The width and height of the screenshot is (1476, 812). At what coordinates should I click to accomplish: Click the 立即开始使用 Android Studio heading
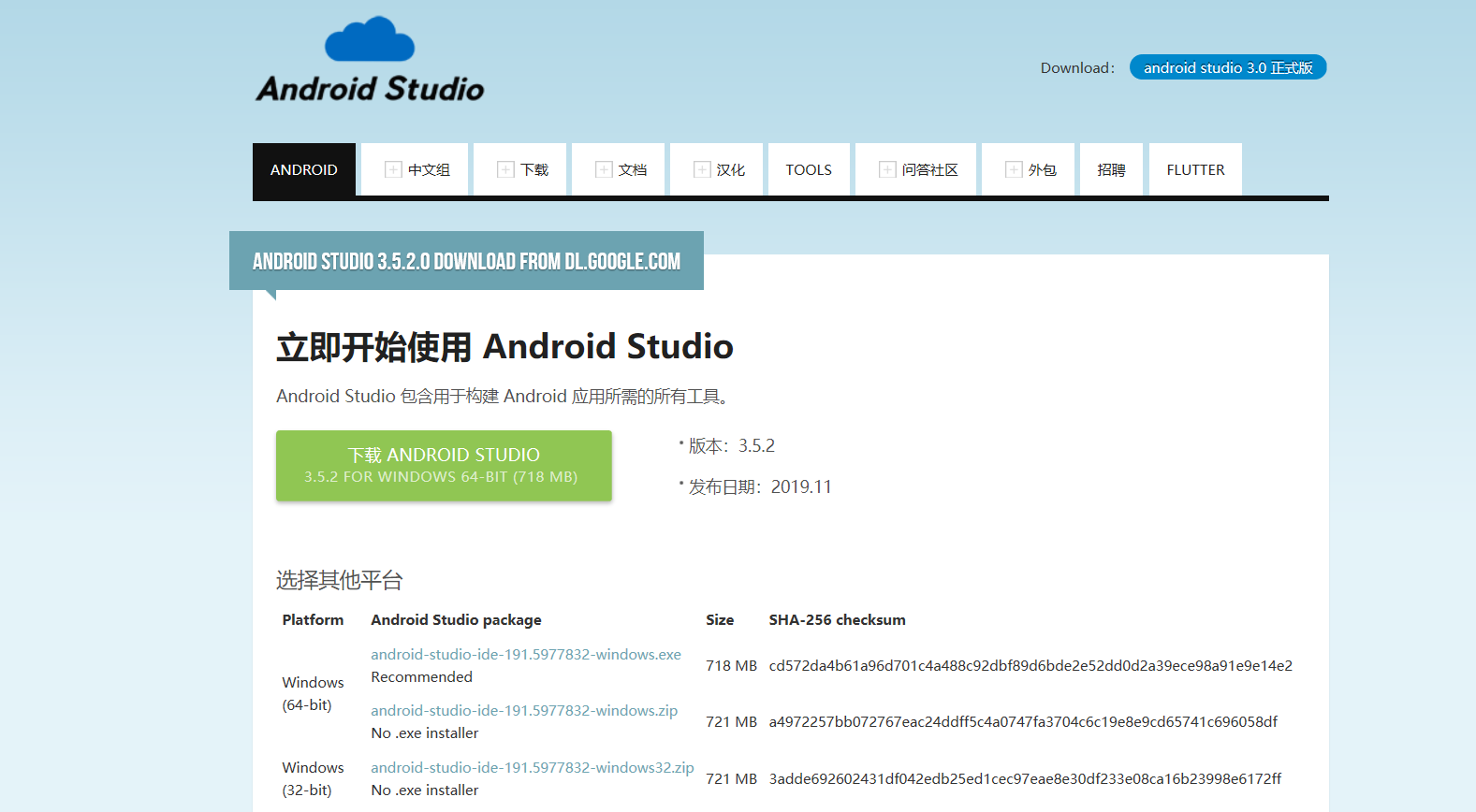pyautogui.click(x=504, y=347)
